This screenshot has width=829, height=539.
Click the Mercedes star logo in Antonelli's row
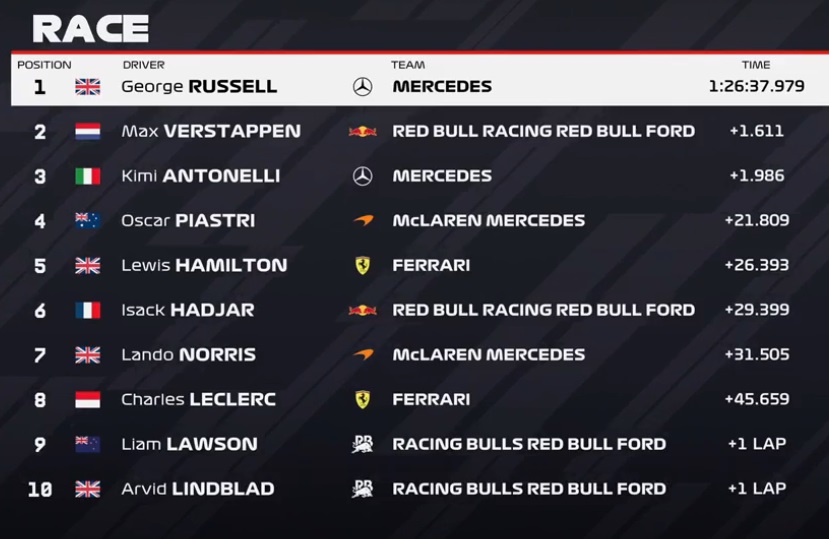362,176
